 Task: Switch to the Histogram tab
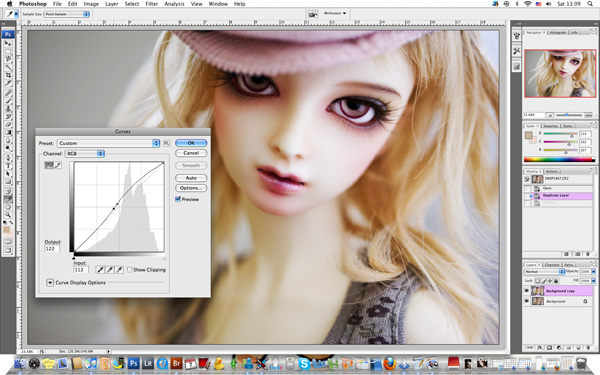[558, 33]
